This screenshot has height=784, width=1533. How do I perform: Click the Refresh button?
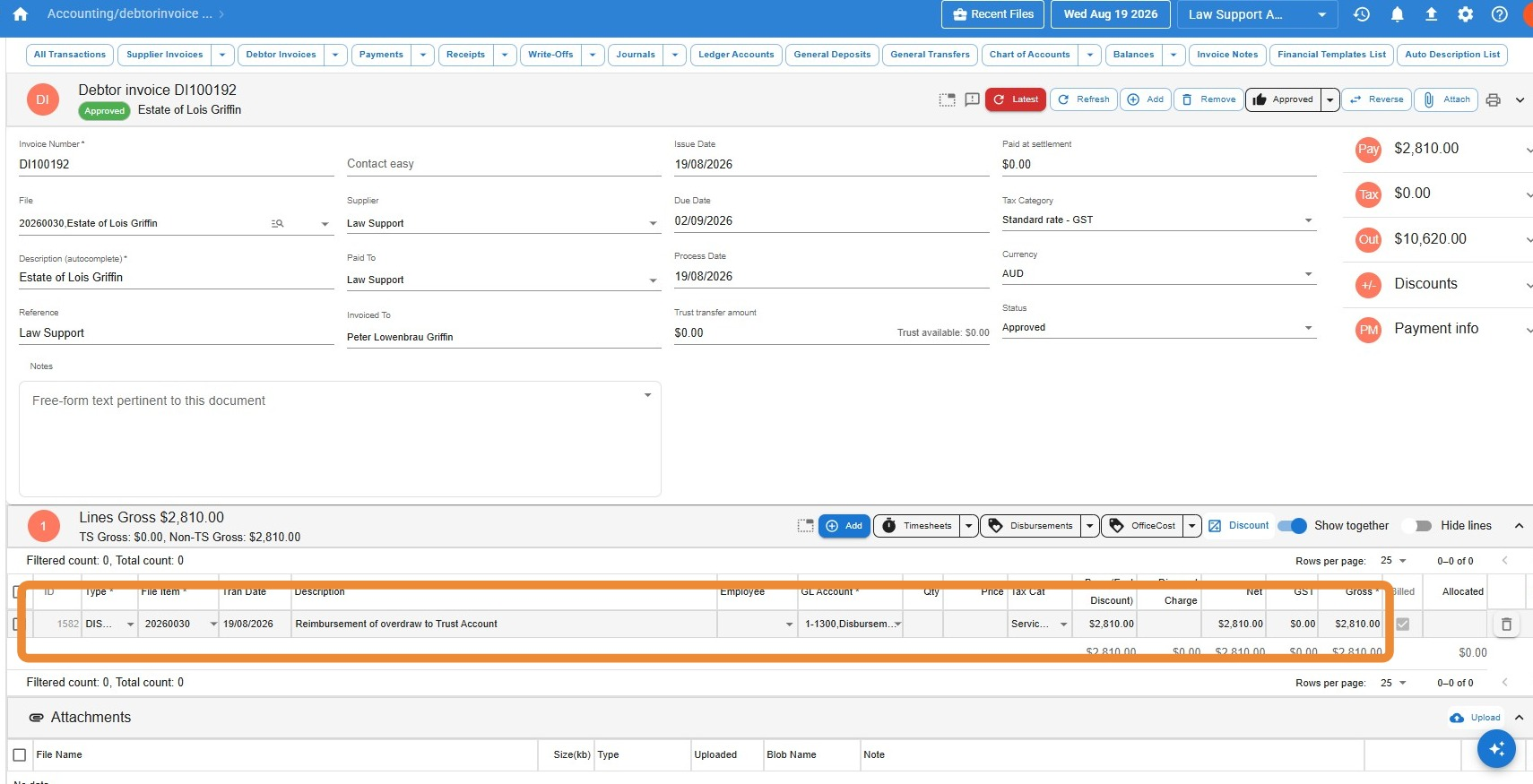[1083, 99]
